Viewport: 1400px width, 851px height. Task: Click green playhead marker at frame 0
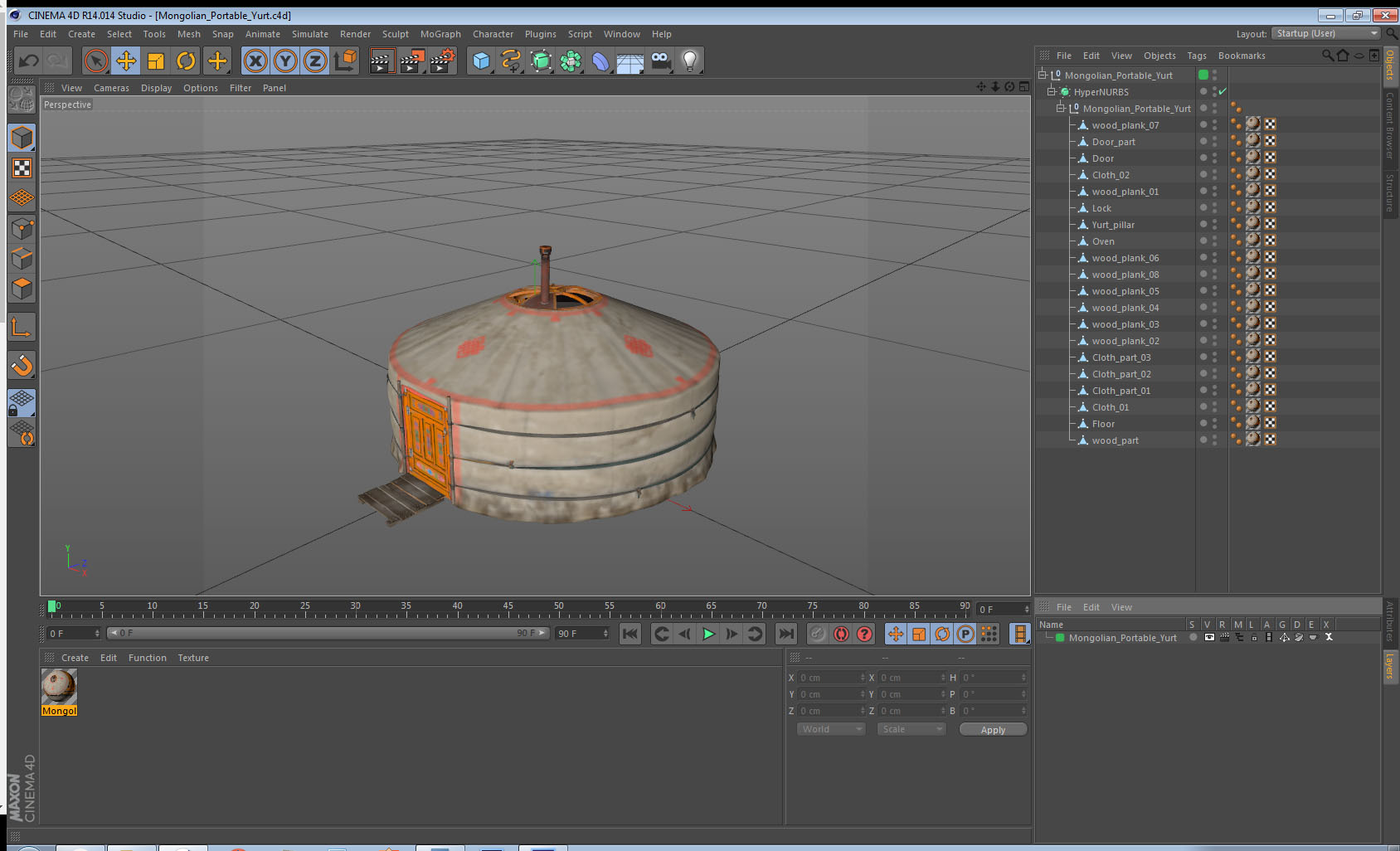tap(52, 606)
